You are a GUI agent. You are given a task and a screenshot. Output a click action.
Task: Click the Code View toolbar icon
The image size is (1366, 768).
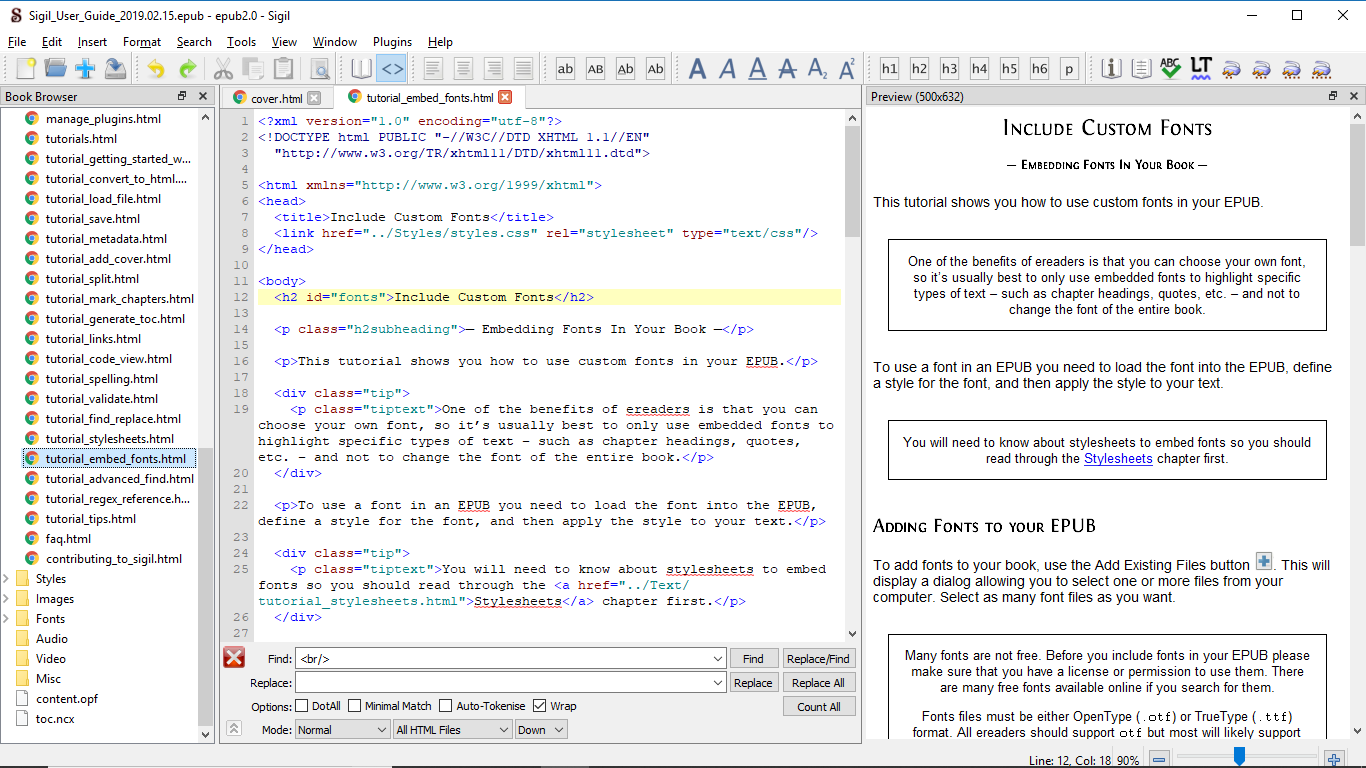click(391, 69)
